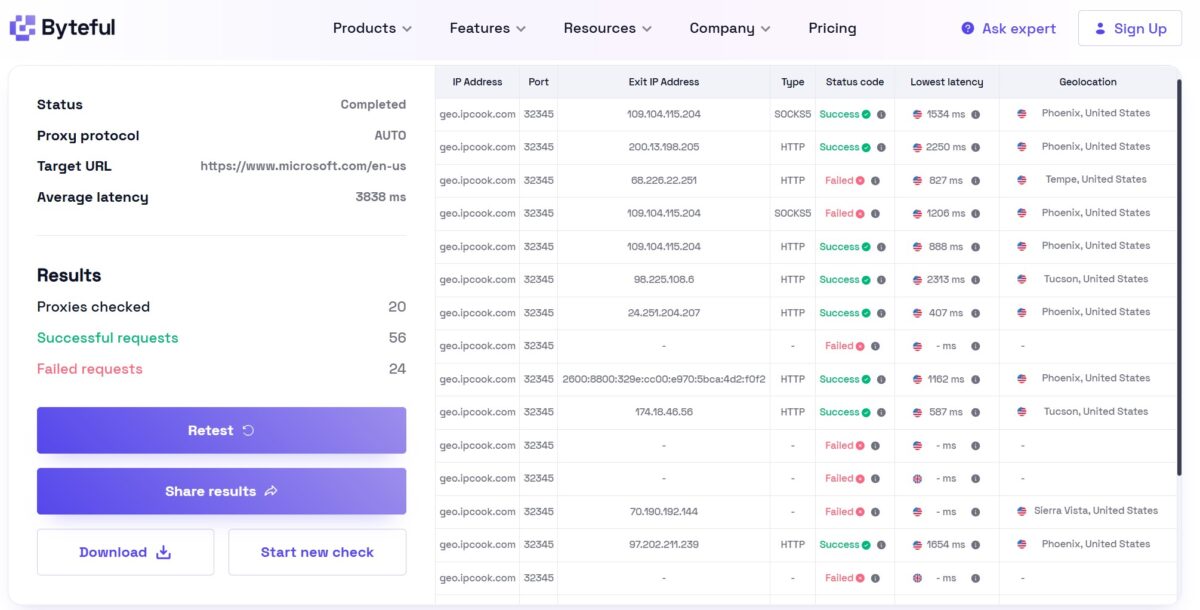Click the Geolocation column header
Viewport: 1200px width, 610px height.
pyautogui.click(x=1088, y=82)
